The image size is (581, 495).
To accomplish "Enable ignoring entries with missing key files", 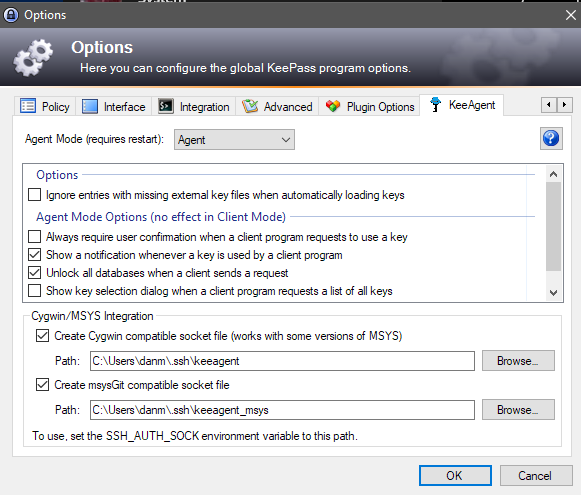I will tap(34, 195).
